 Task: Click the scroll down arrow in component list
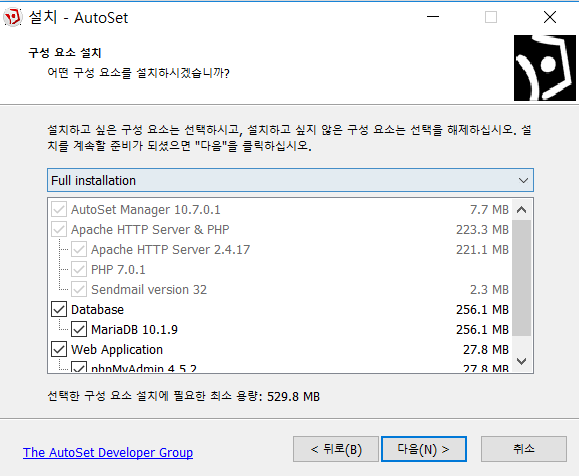tap(521, 361)
